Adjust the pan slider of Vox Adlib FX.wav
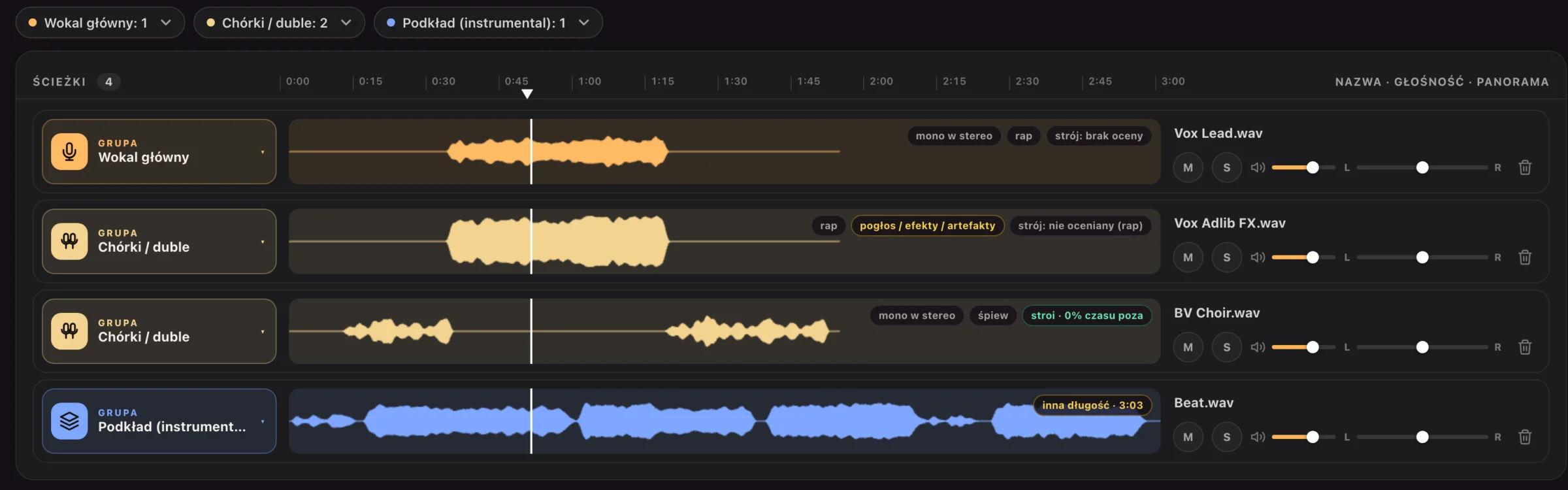Image resolution: width=1568 pixels, height=490 pixels. coord(1422,257)
